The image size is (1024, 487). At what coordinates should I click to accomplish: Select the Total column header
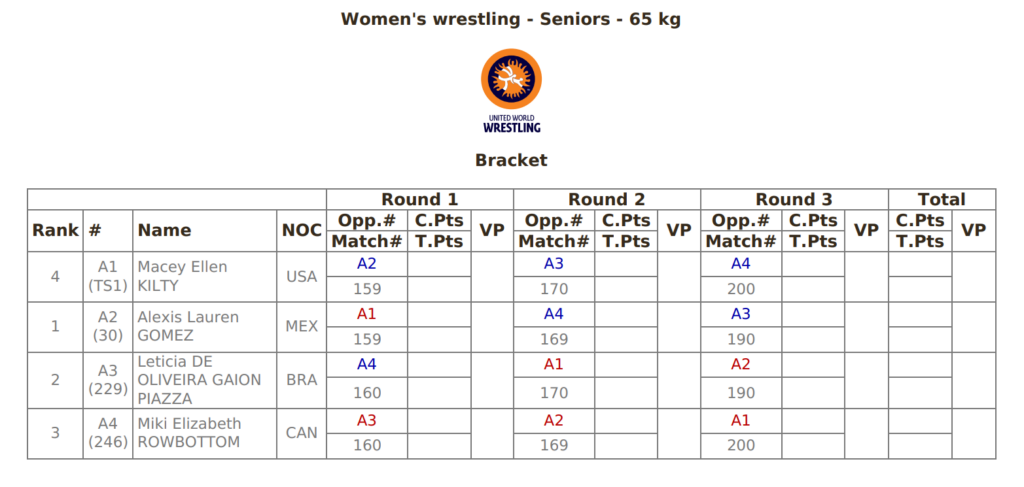(x=941, y=199)
